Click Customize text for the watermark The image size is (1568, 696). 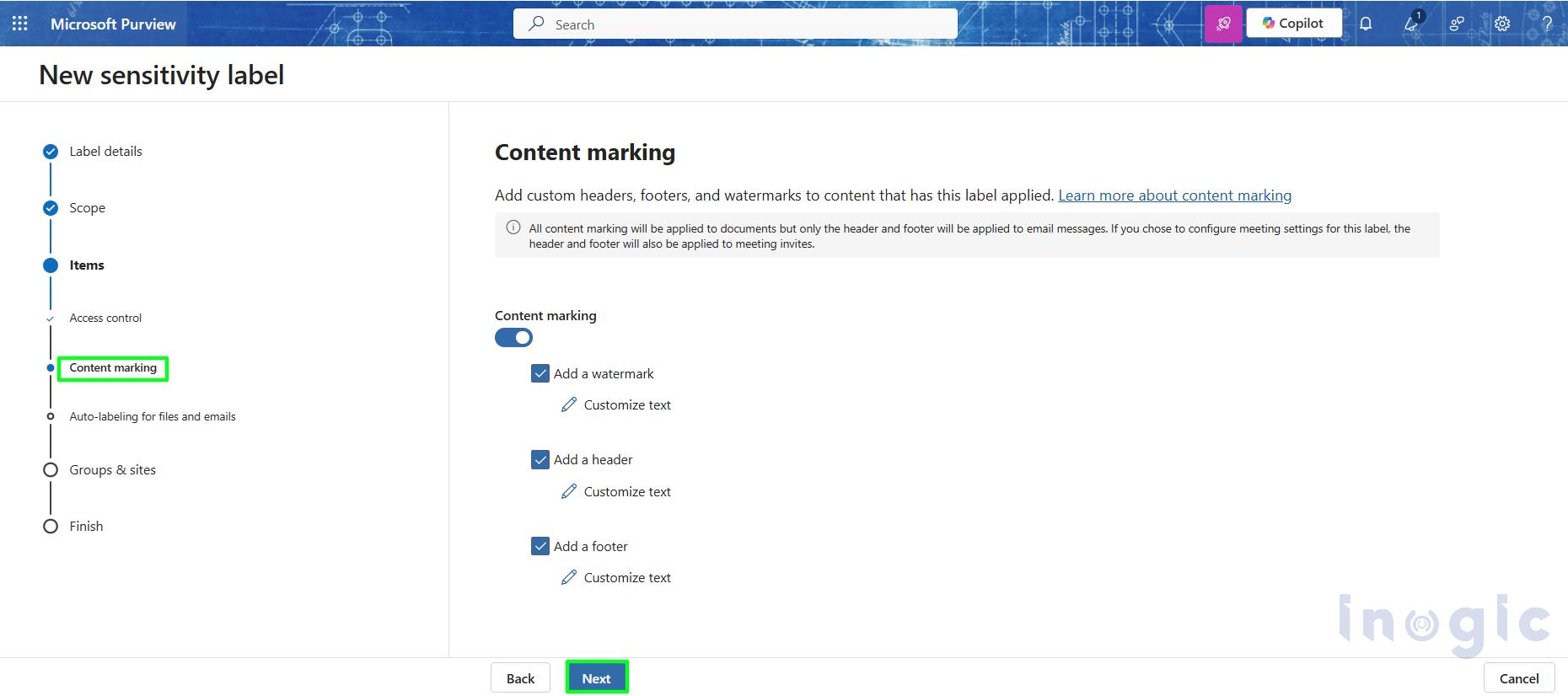[627, 405]
